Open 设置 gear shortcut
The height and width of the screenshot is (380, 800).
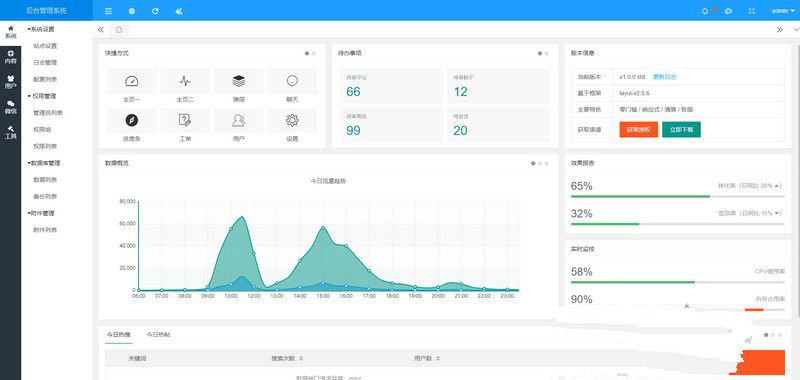point(292,126)
